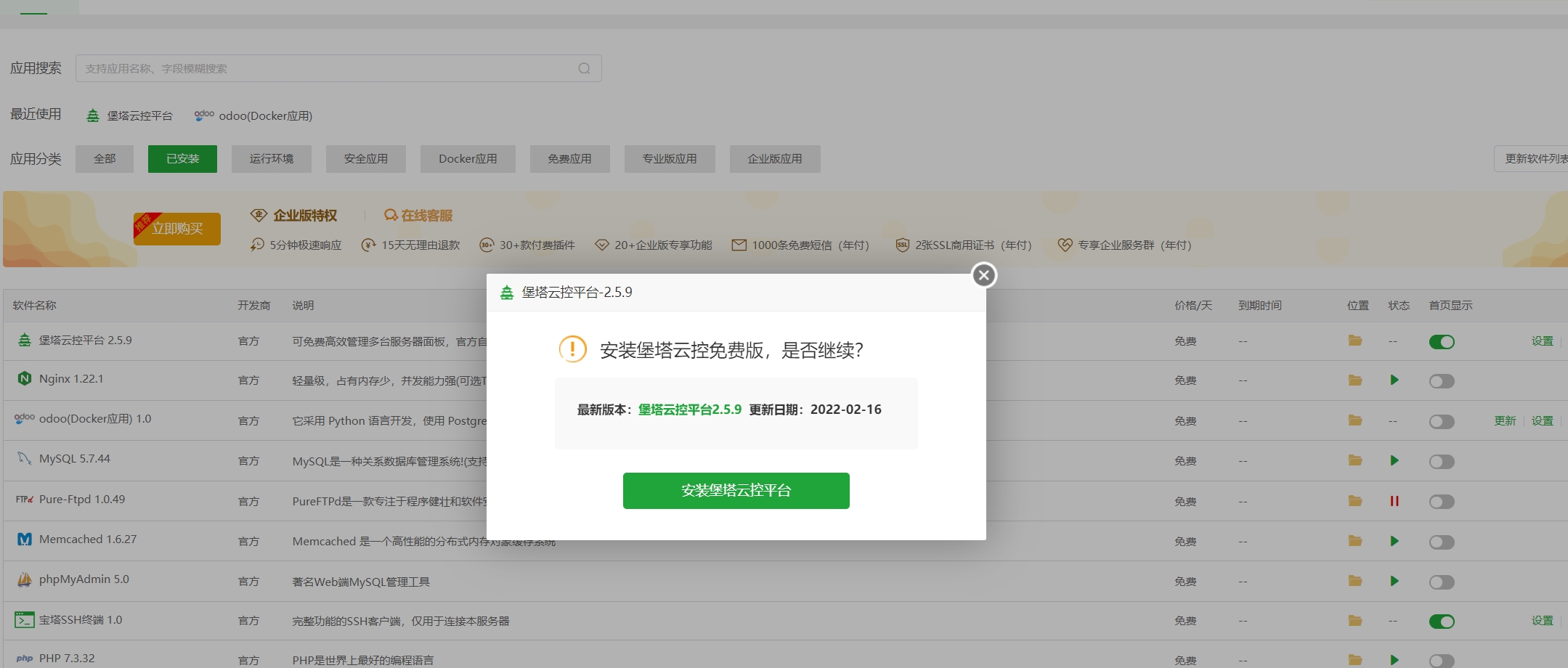Enable homepage display for Pure-Ftpd 1.0.49
This screenshot has height=668, width=1568.
(1442, 502)
